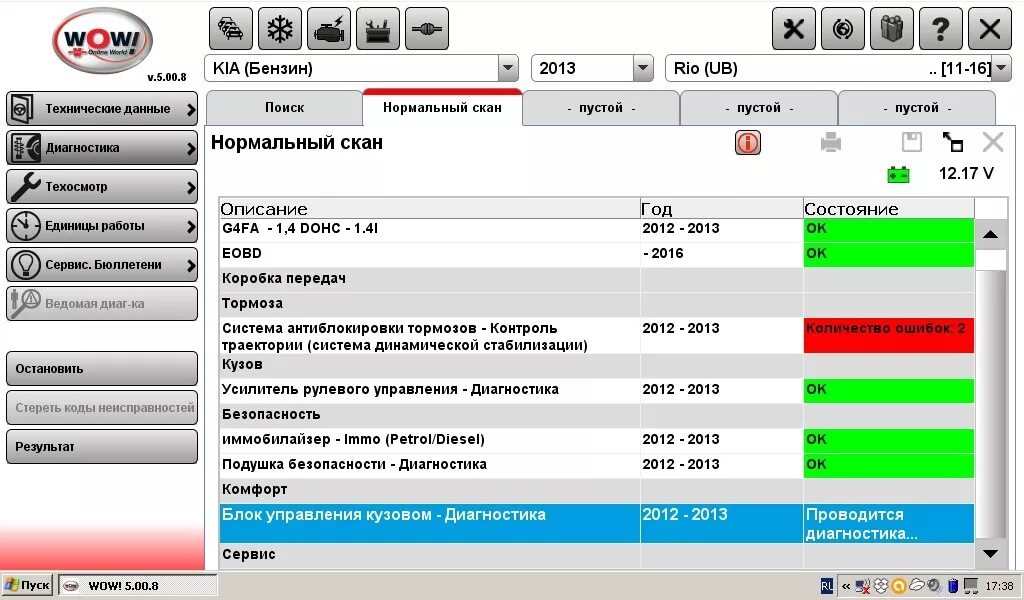This screenshot has width=1024, height=600.
Task: Close the application with top-right X
Action: pyautogui.click(x=989, y=29)
